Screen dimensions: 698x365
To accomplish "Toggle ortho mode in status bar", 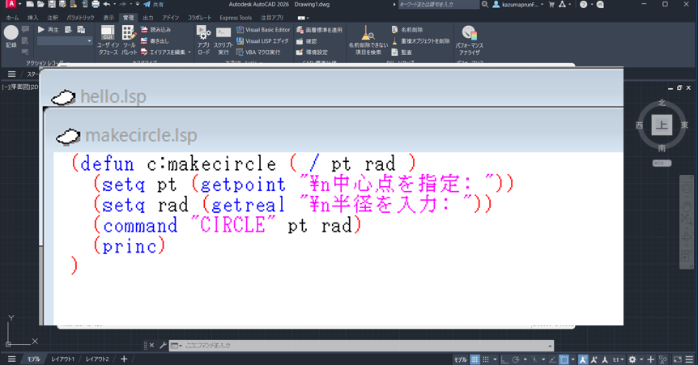I will 504,359.
